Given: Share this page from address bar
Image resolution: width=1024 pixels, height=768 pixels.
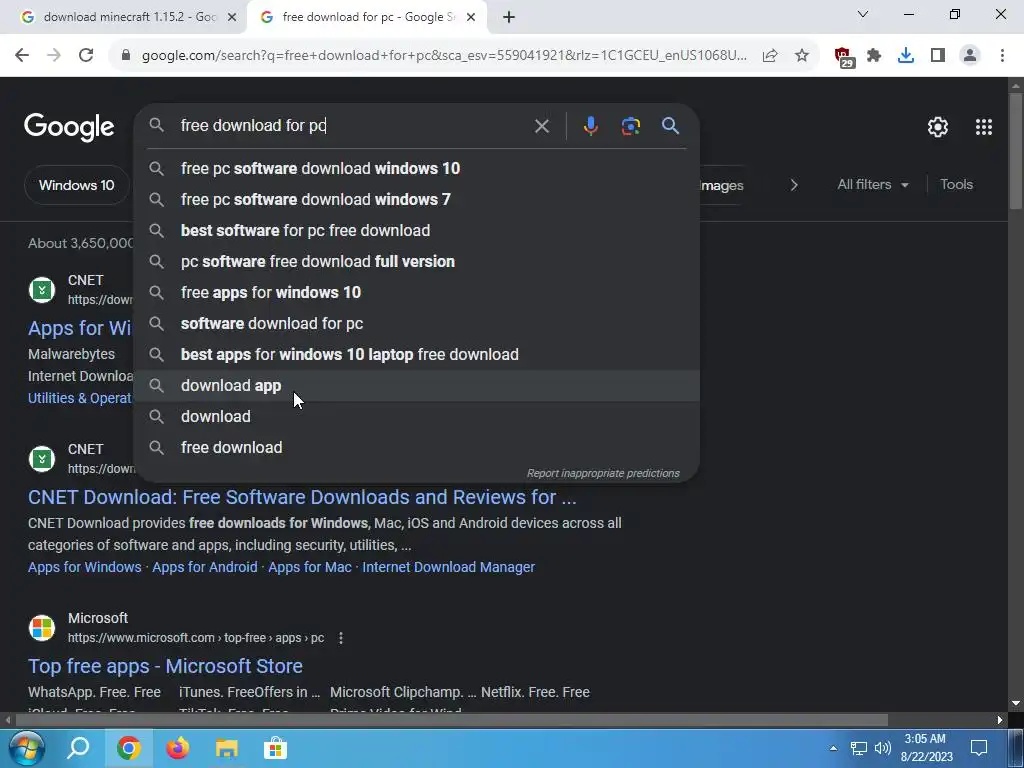Looking at the screenshot, I should point(770,56).
